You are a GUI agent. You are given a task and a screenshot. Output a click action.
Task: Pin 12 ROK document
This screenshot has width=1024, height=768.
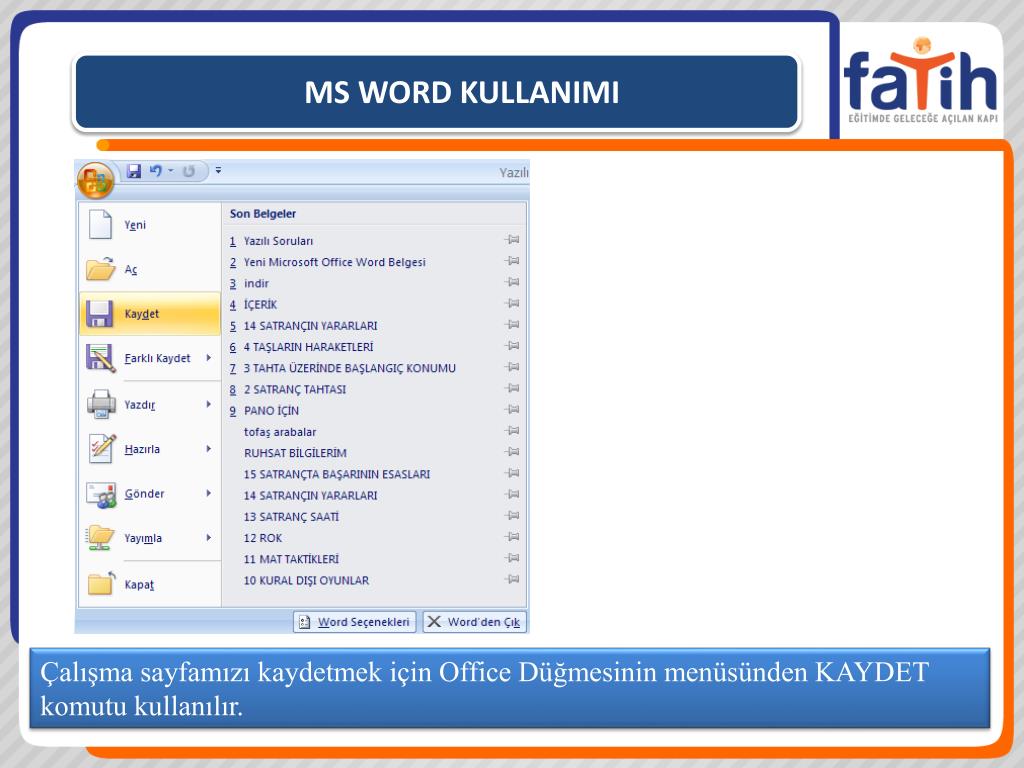pos(513,537)
